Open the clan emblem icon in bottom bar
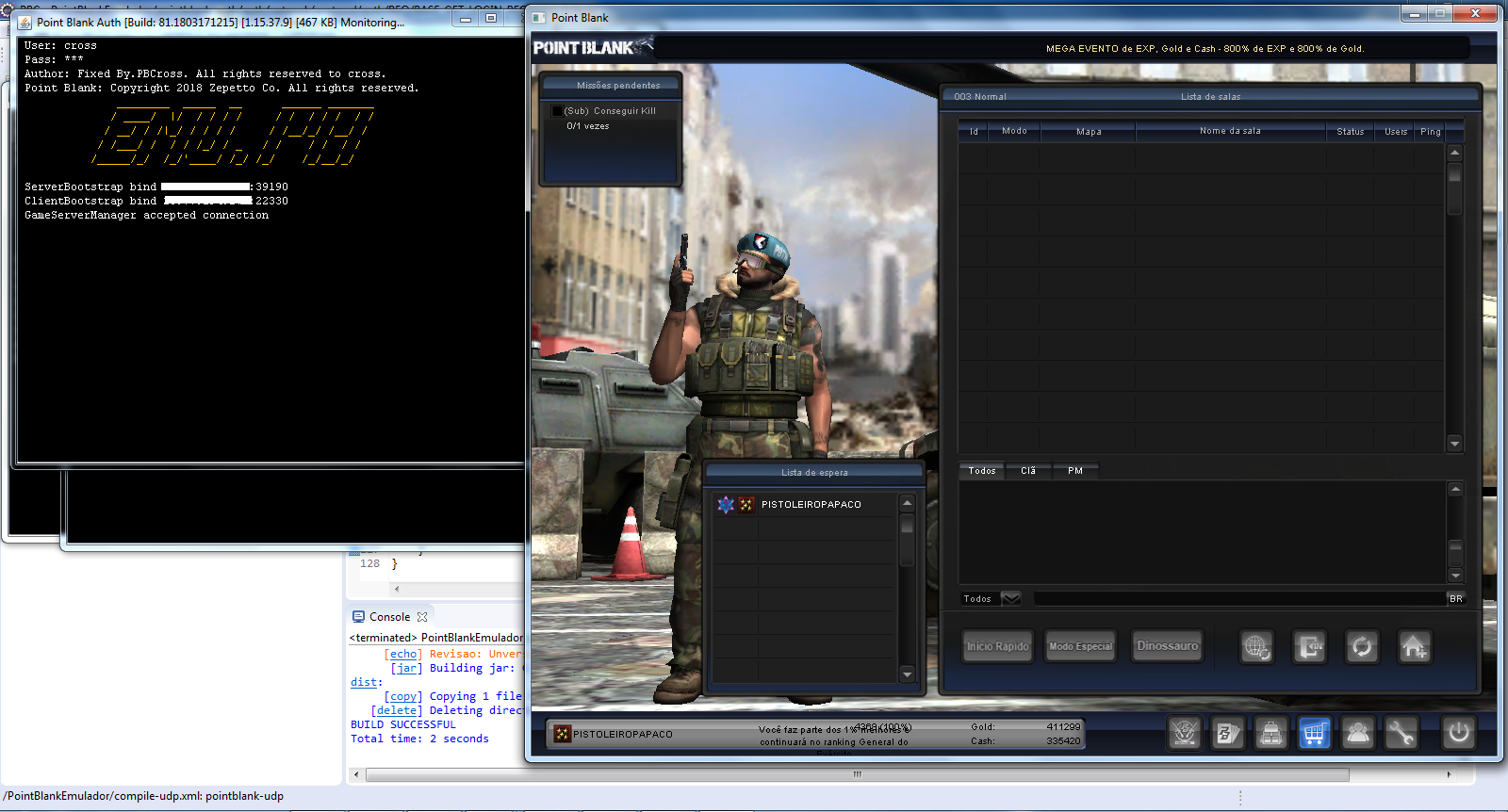The width and height of the screenshot is (1508, 812). coord(1185,732)
